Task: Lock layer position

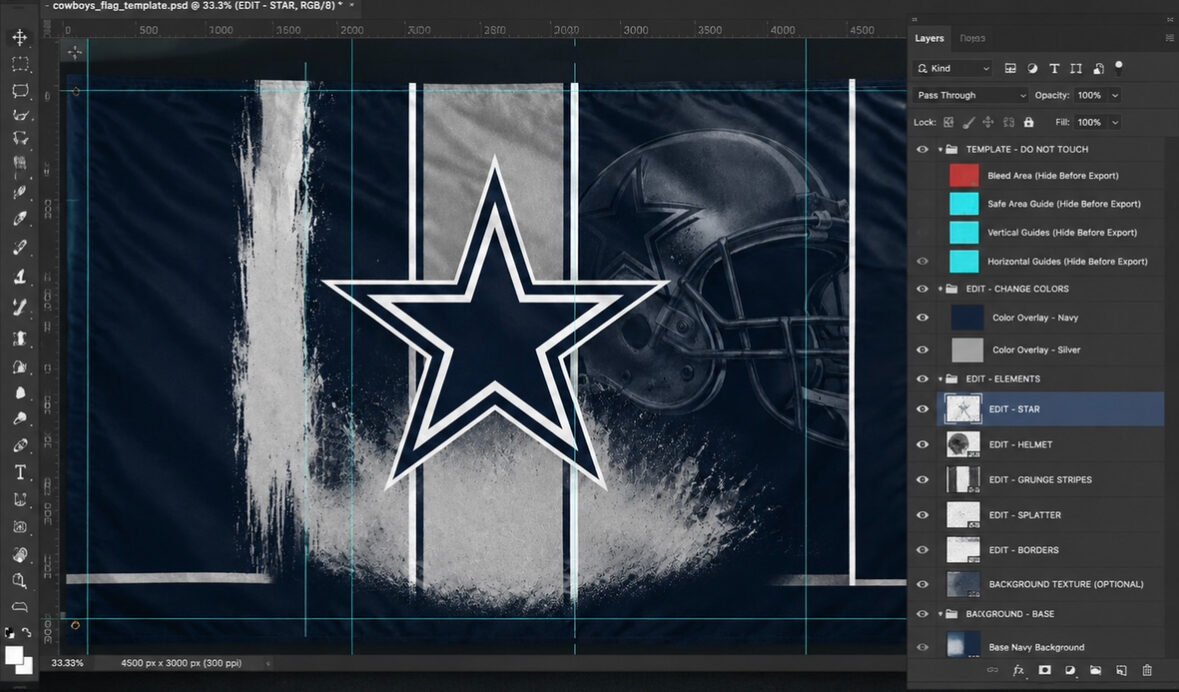Action: (x=988, y=122)
